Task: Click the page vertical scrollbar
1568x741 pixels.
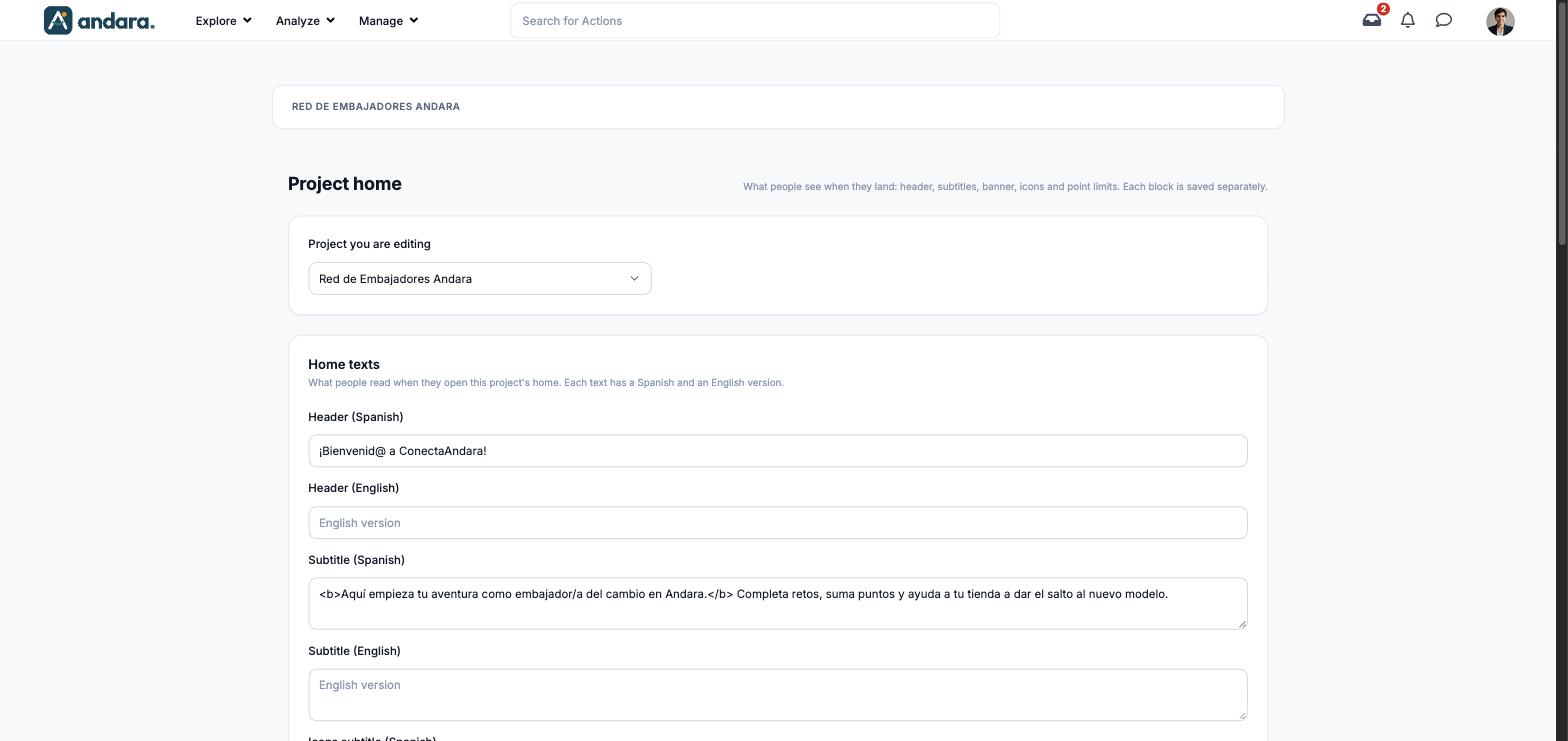Action: tap(1562, 120)
